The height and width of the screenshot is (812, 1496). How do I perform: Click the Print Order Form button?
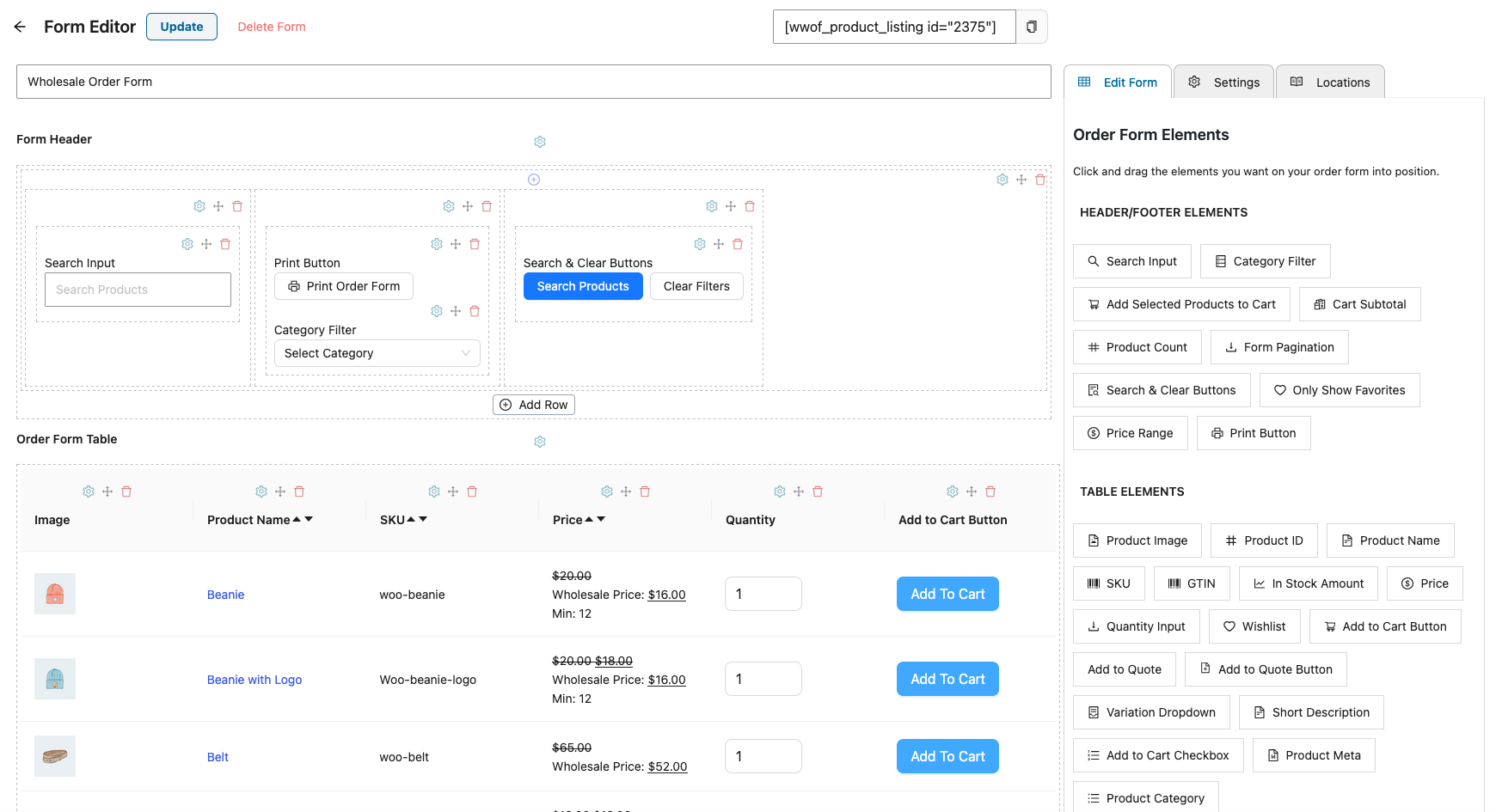click(x=344, y=286)
